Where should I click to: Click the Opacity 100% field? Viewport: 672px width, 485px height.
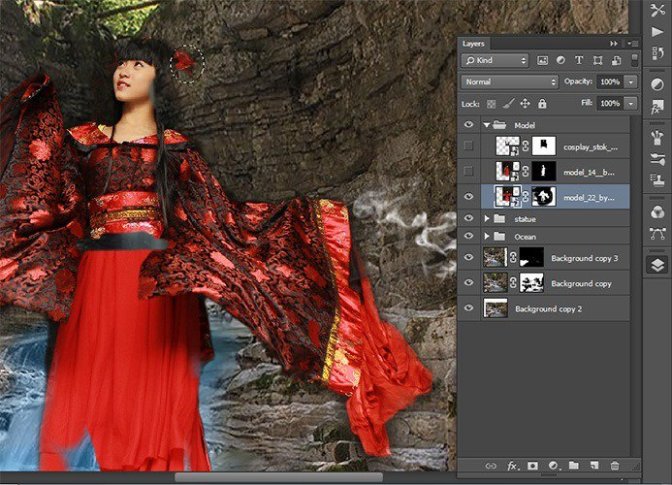tap(611, 82)
